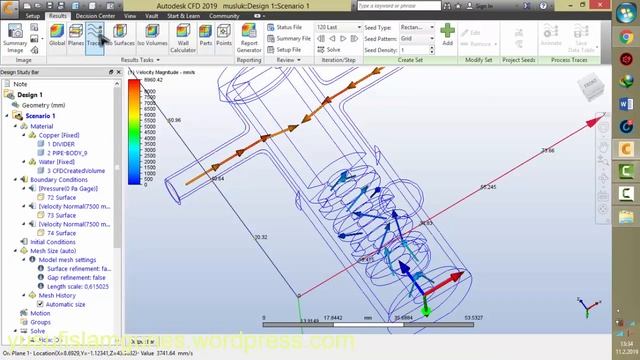Image resolution: width=640 pixels, height=360 pixels.
Task: Collapse the Copper [Fixed] material node
Action: click(x=24, y=135)
